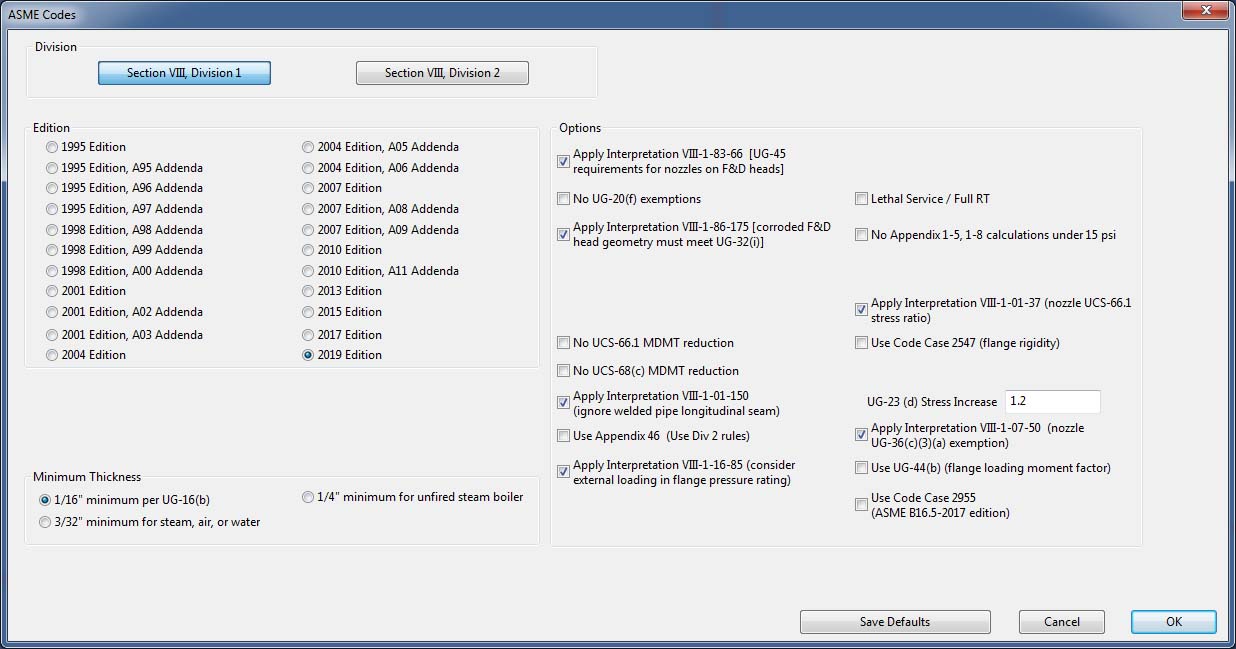Select 2007 Edition, A09 Addenda
The image size is (1236, 649).
click(x=309, y=230)
